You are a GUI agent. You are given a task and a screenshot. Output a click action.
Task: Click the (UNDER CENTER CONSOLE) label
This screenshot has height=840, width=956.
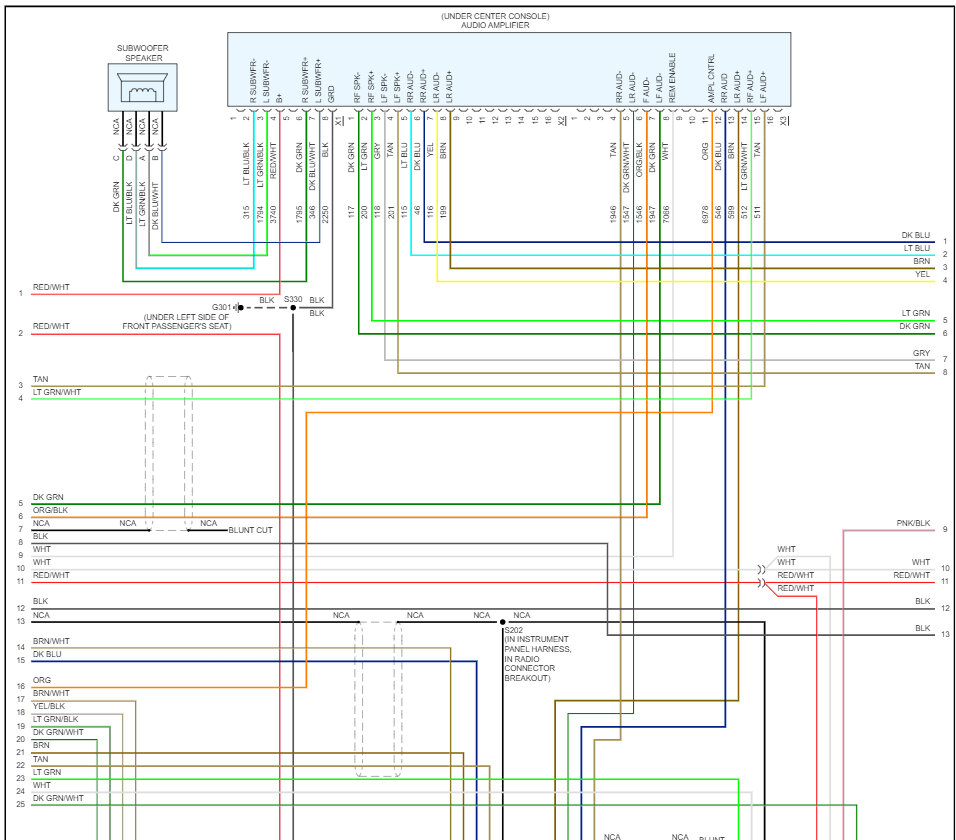pyautogui.click(x=495, y=16)
